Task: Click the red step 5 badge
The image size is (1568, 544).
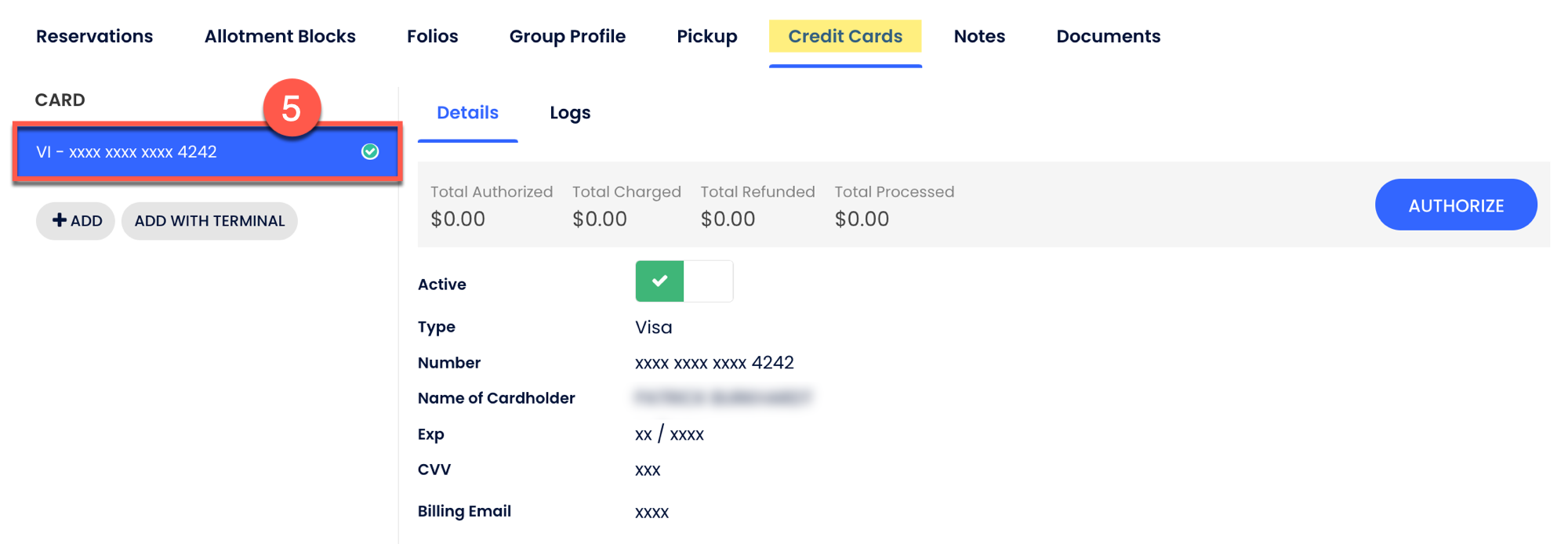Action: click(292, 108)
